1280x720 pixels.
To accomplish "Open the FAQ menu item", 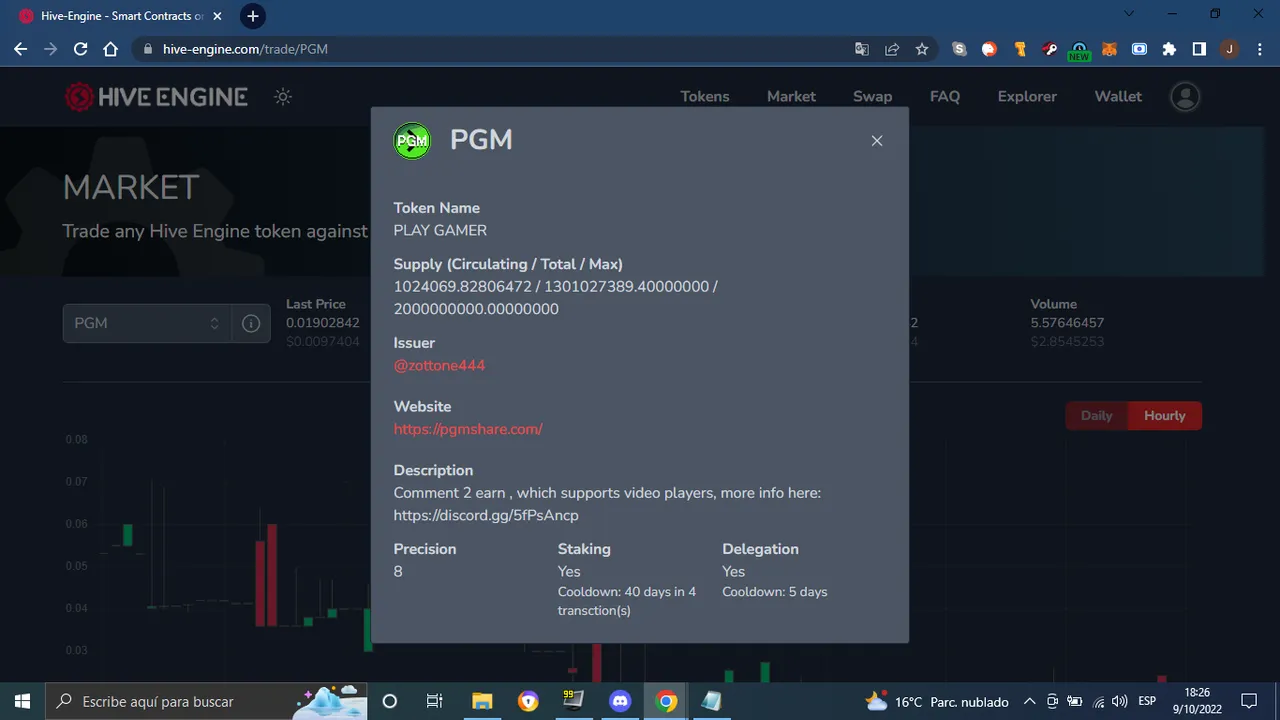I will [945, 97].
